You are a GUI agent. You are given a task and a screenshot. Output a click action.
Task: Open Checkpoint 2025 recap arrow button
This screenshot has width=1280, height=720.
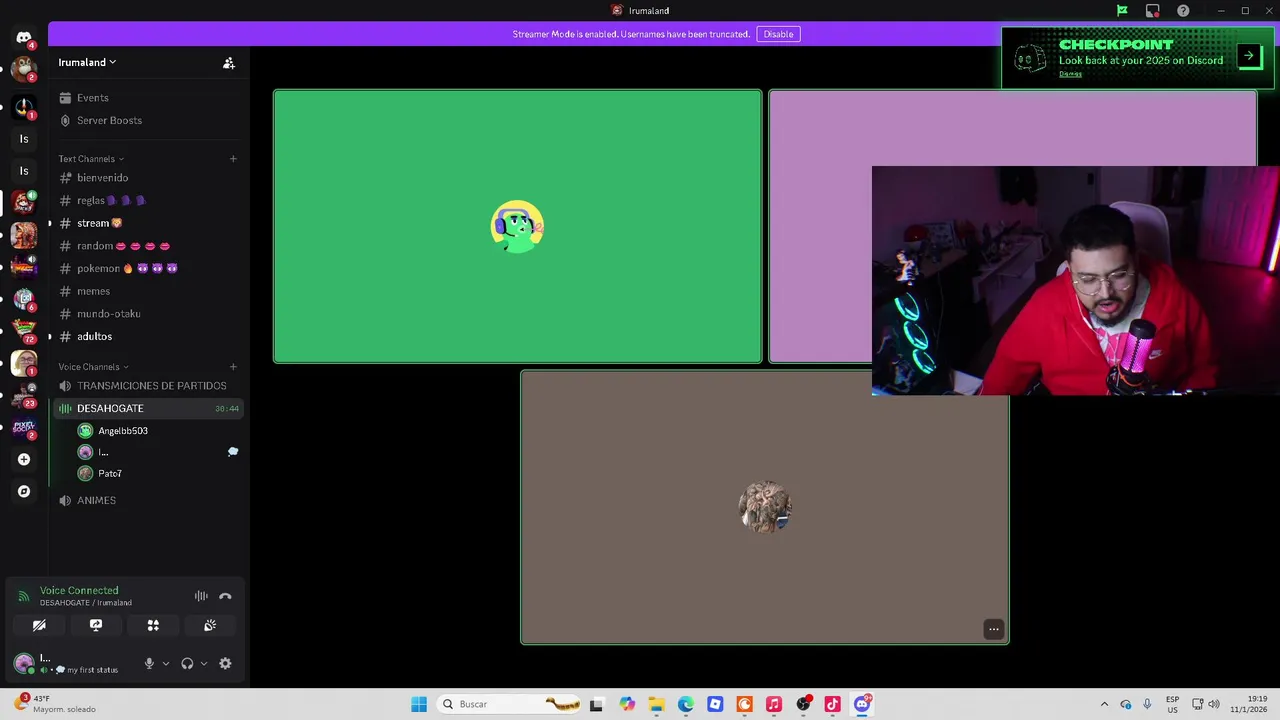coord(1249,56)
